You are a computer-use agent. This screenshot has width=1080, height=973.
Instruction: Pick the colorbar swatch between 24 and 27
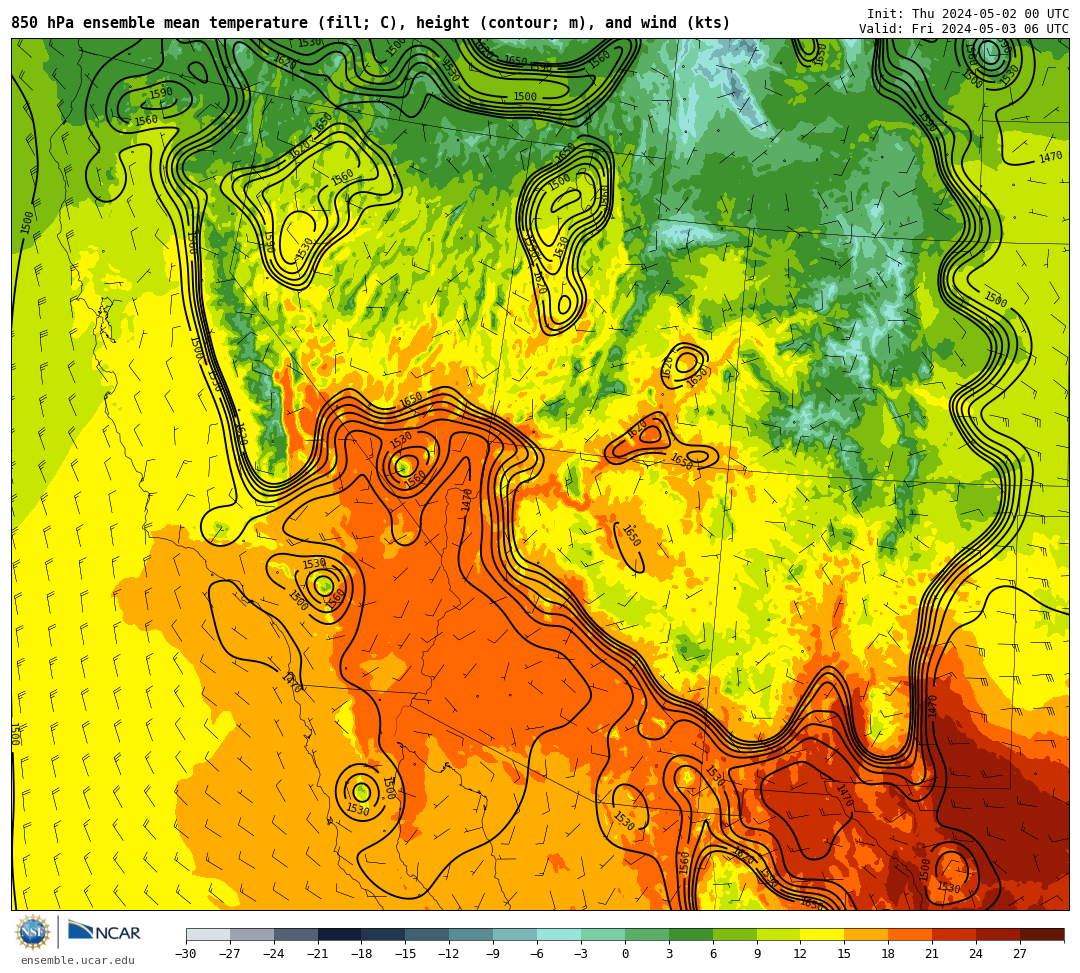coord(999,934)
